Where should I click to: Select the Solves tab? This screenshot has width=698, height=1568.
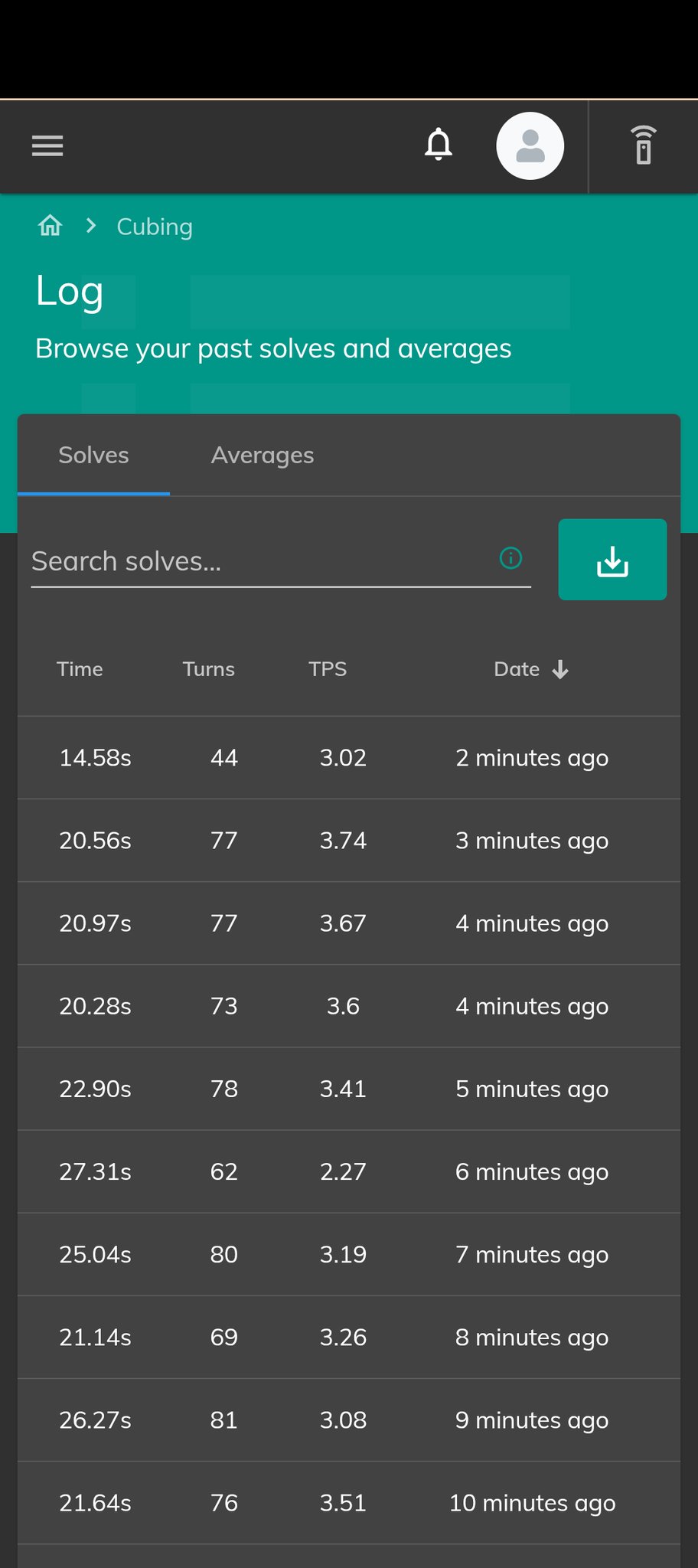coord(93,456)
